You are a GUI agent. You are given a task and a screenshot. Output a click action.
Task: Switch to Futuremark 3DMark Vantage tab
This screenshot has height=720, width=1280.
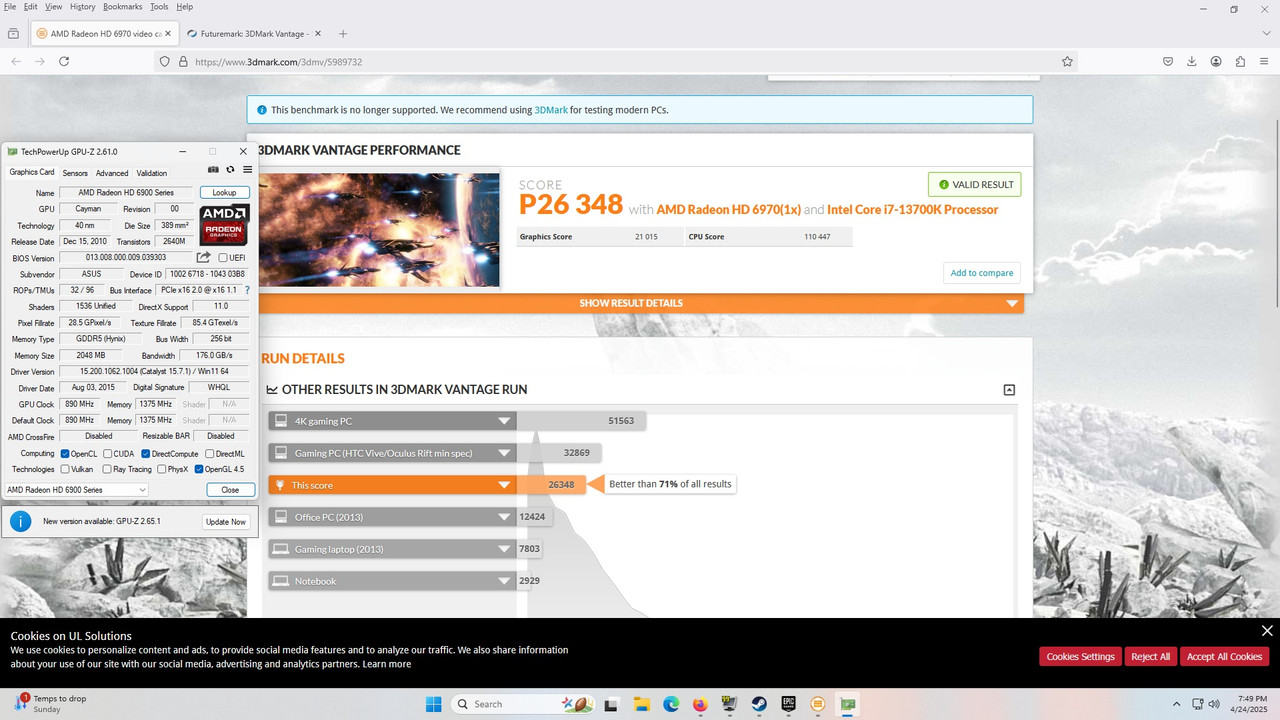[252, 33]
